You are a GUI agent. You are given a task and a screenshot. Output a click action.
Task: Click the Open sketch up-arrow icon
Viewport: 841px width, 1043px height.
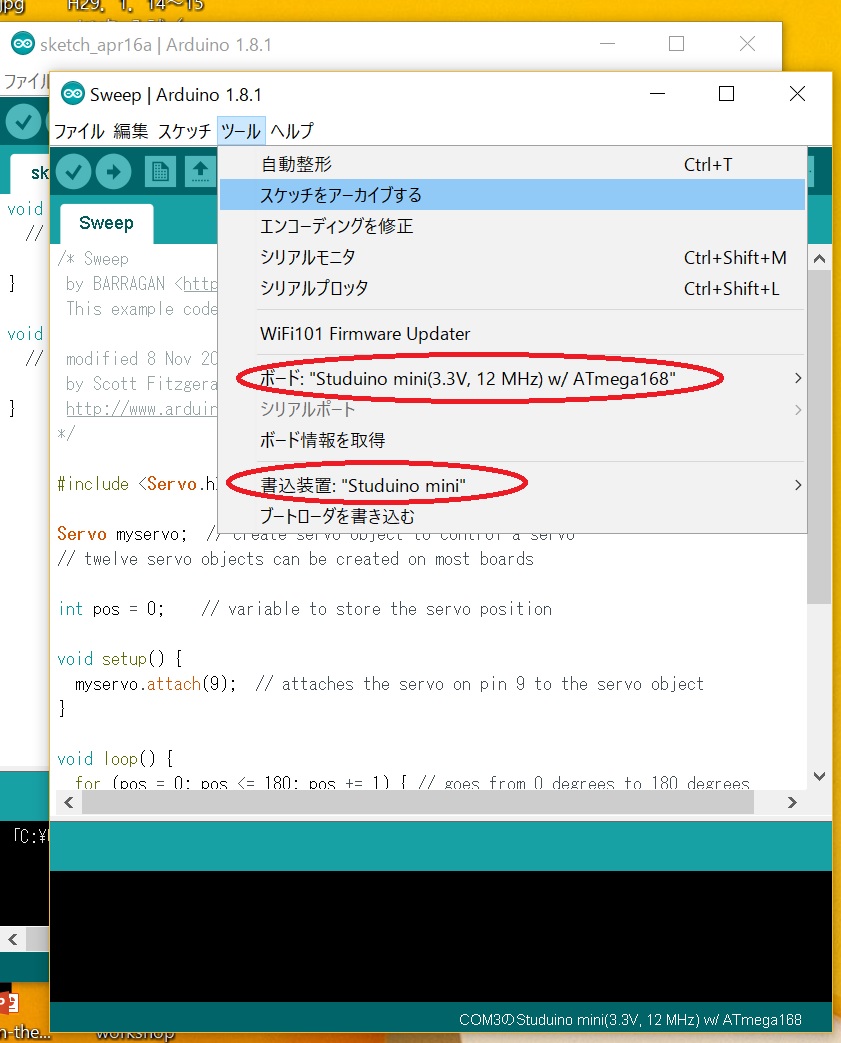point(200,172)
